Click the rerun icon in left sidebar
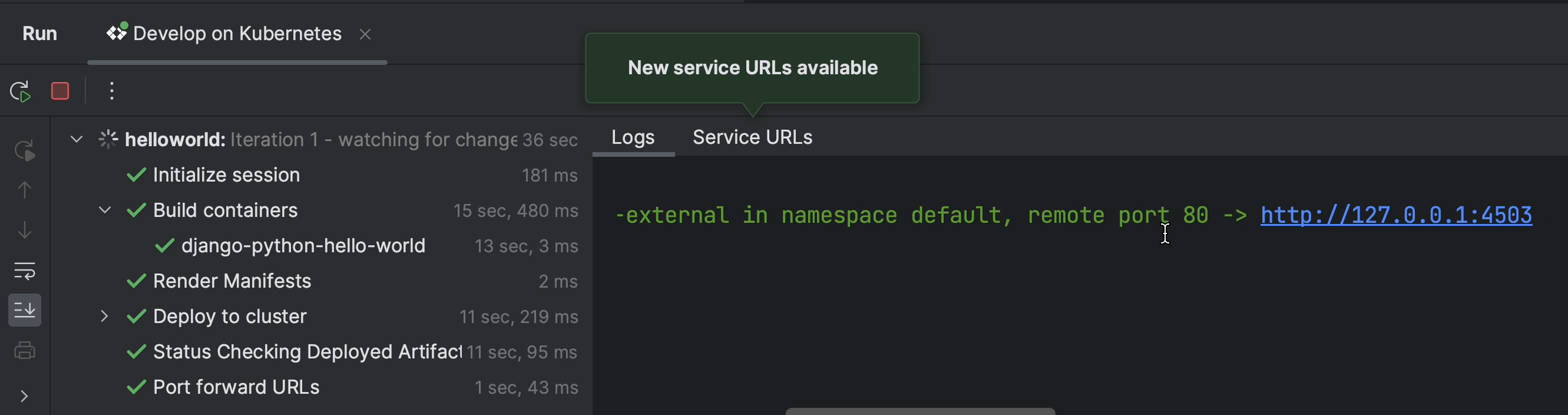Viewport: 1568px width, 415px height. click(x=24, y=150)
